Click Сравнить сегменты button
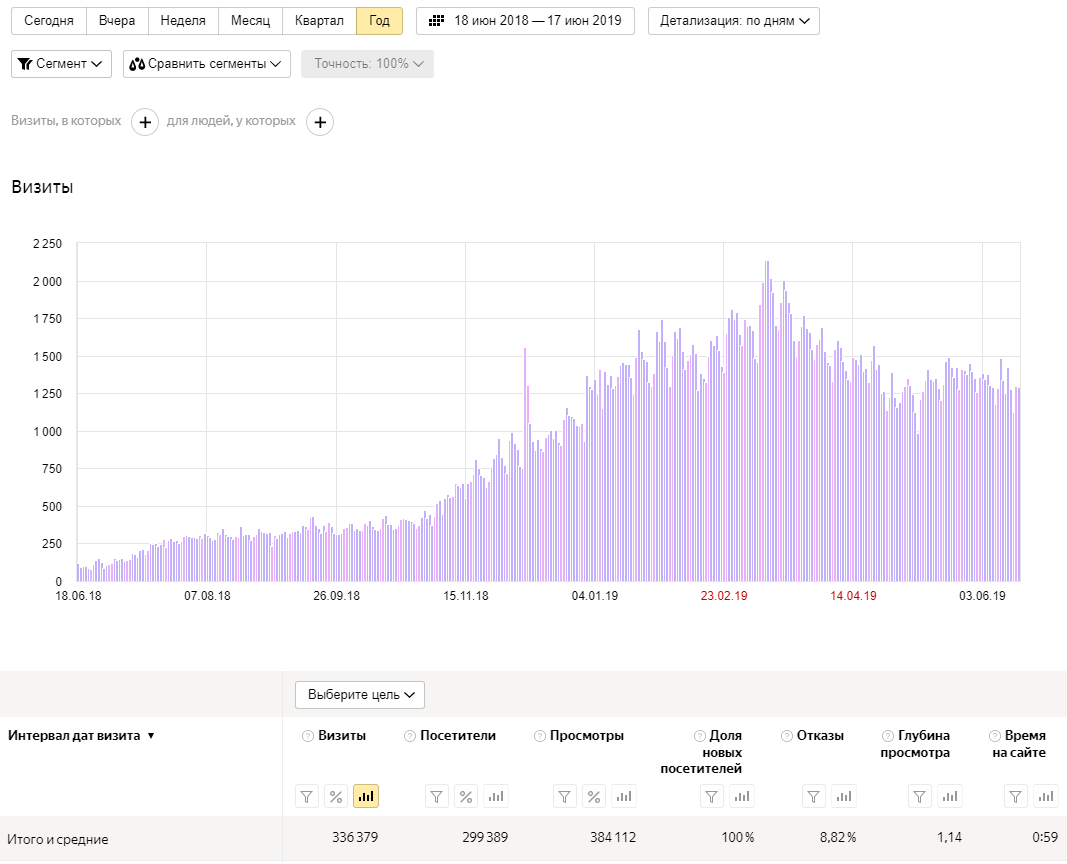Viewport: 1067px width, 864px height. point(207,64)
